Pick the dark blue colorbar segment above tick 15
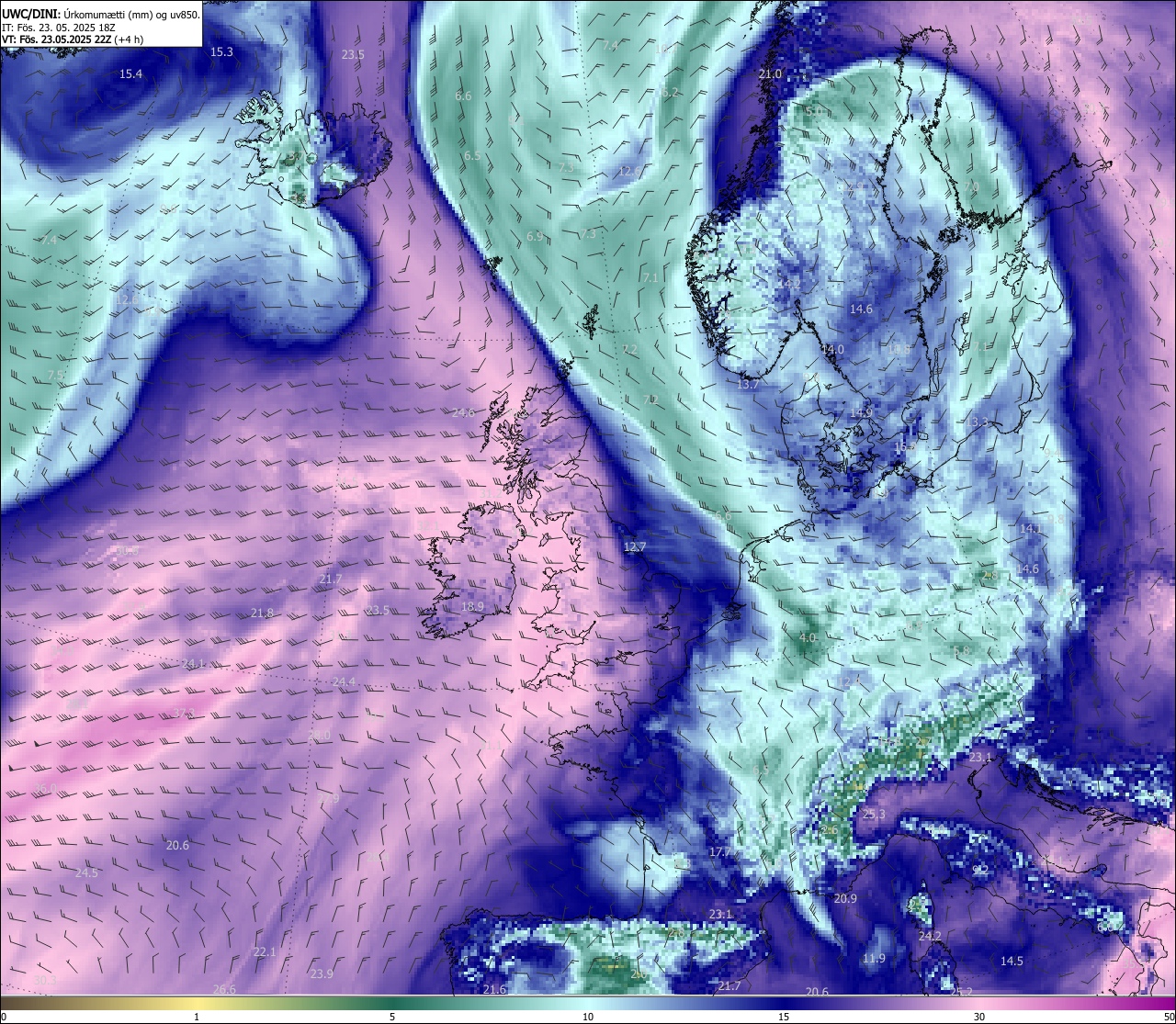 pos(784,1003)
